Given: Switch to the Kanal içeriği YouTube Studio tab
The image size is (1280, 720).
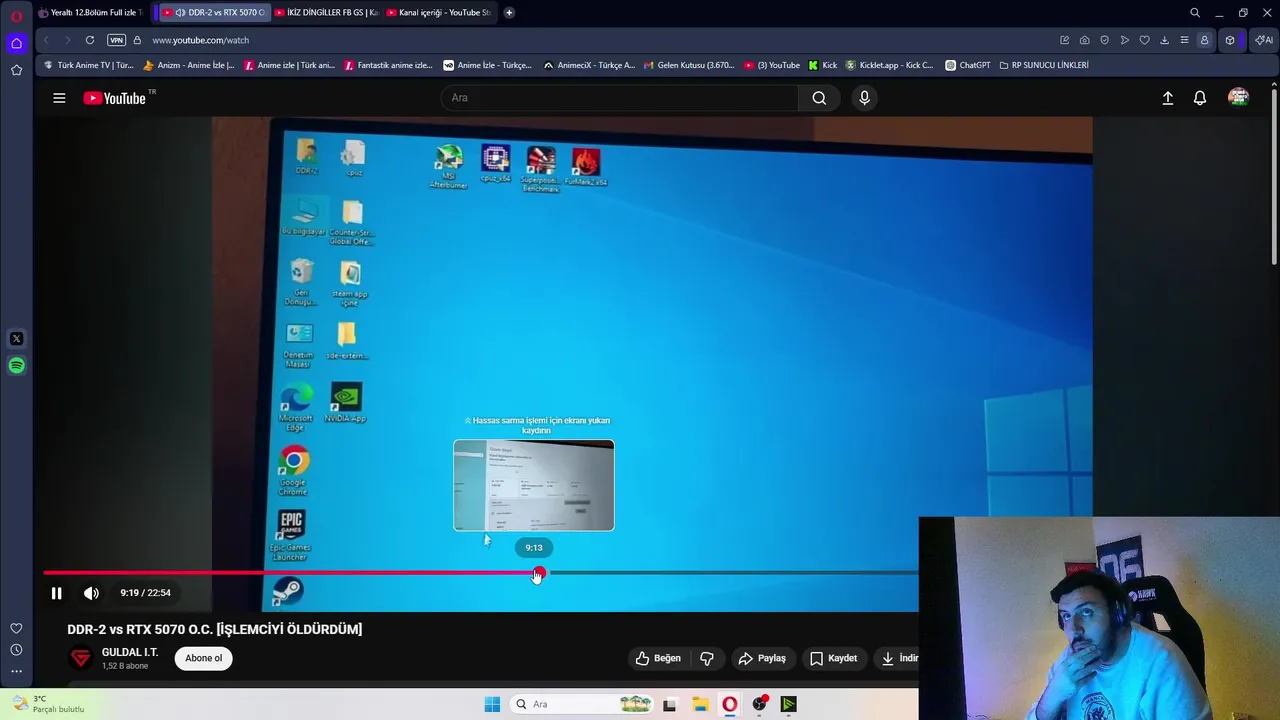Looking at the screenshot, I should coord(438,13).
